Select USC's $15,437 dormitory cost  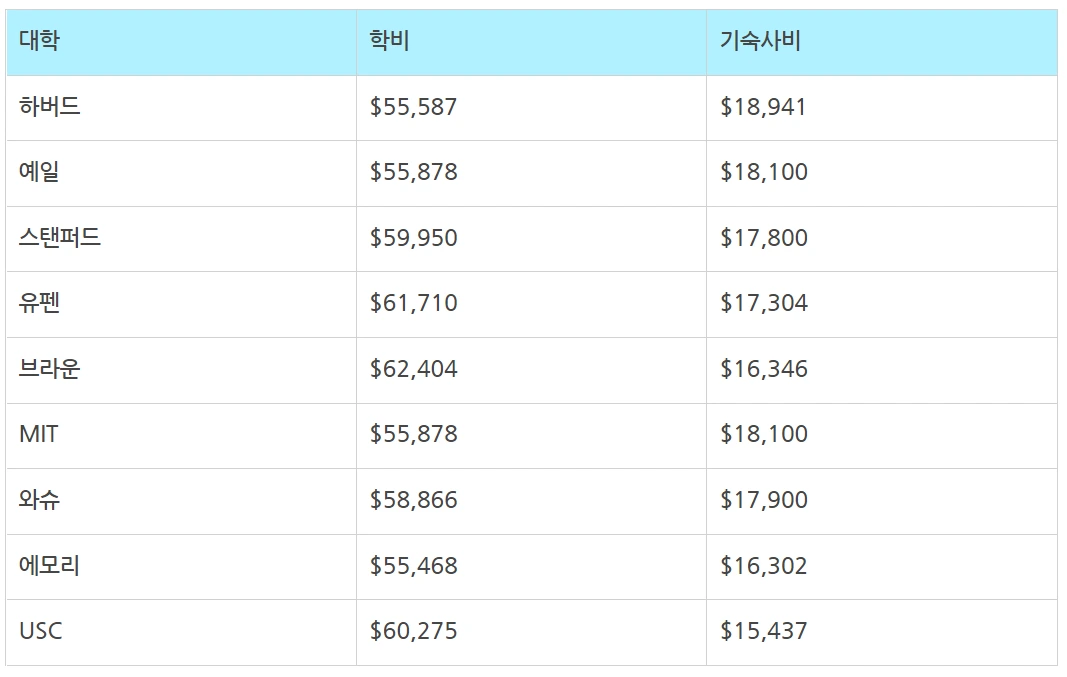763,631
